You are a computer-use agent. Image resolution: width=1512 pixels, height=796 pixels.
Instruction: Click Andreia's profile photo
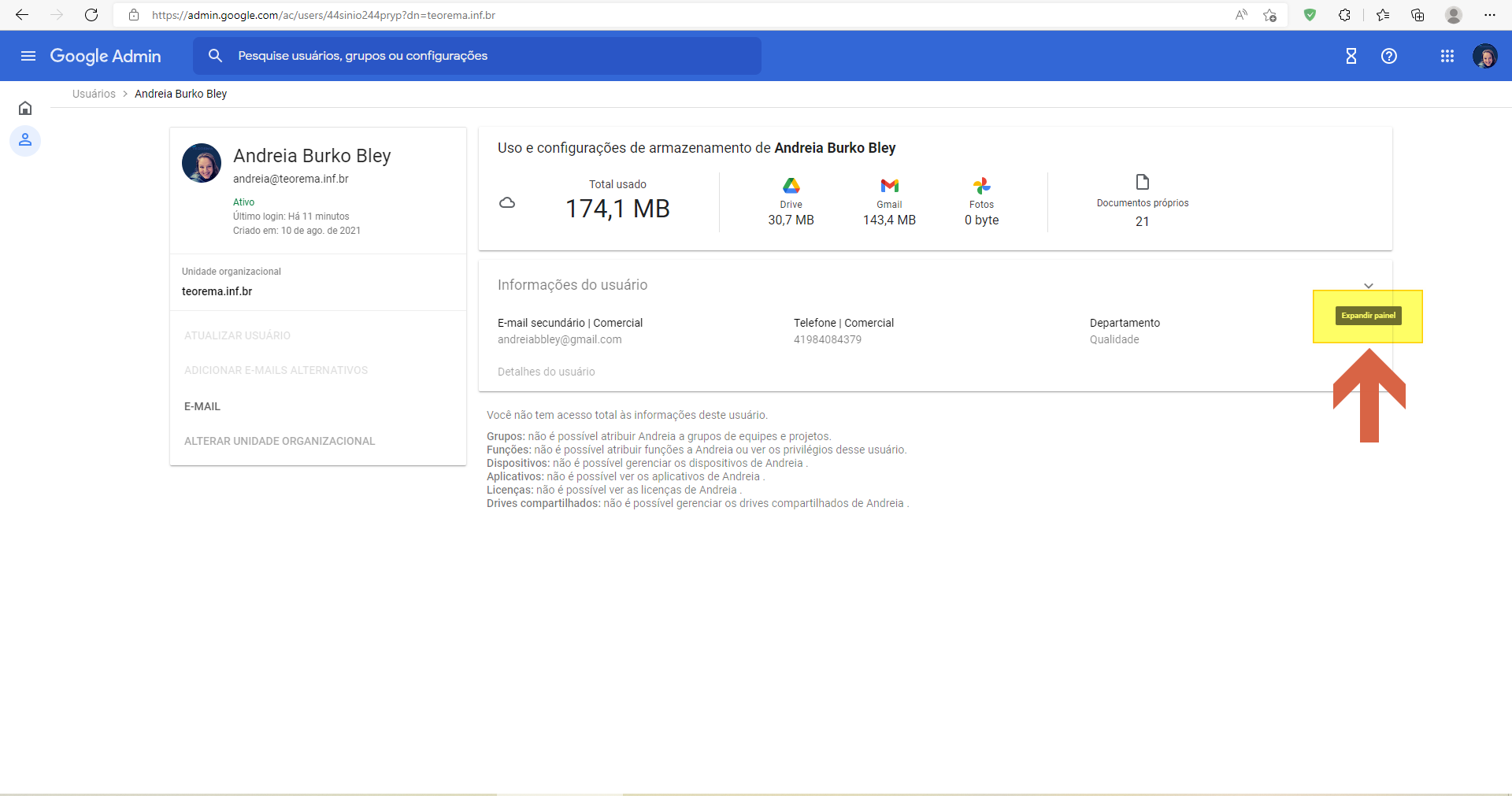202,163
